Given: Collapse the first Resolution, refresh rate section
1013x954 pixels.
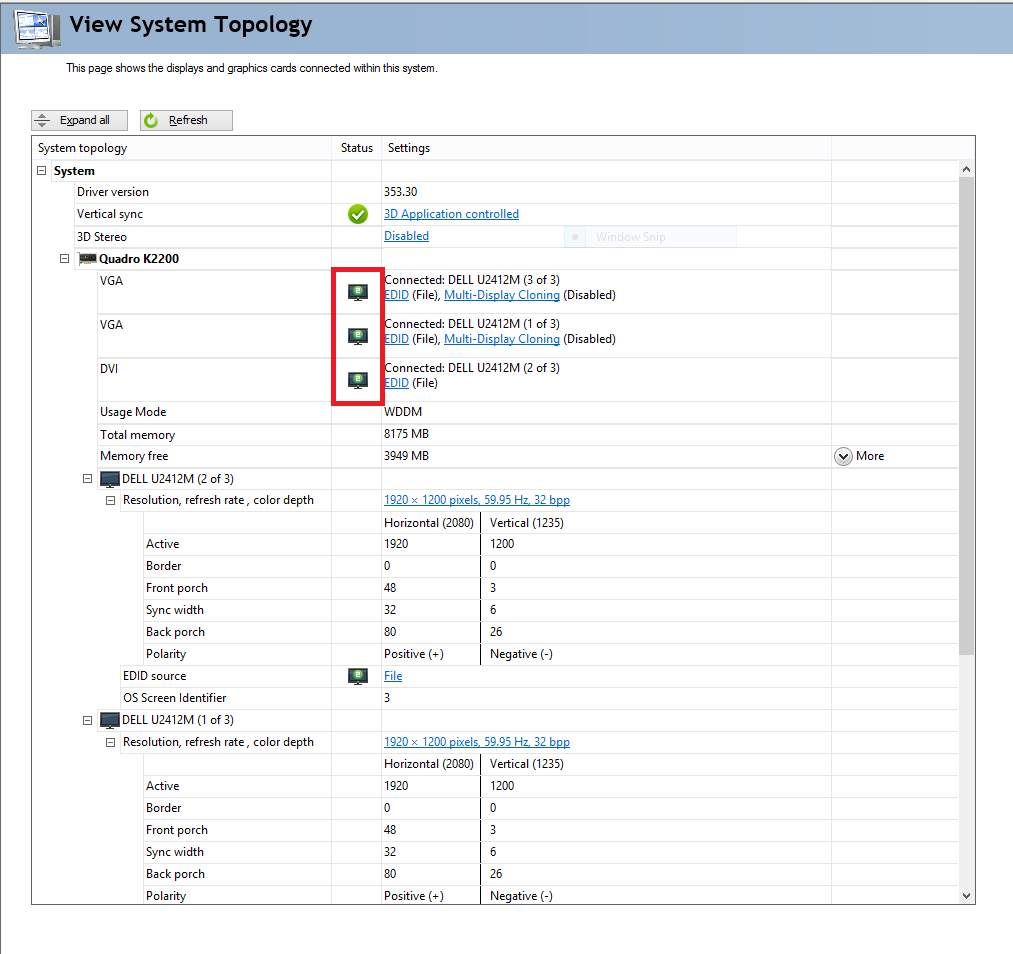Looking at the screenshot, I should click(111, 500).
